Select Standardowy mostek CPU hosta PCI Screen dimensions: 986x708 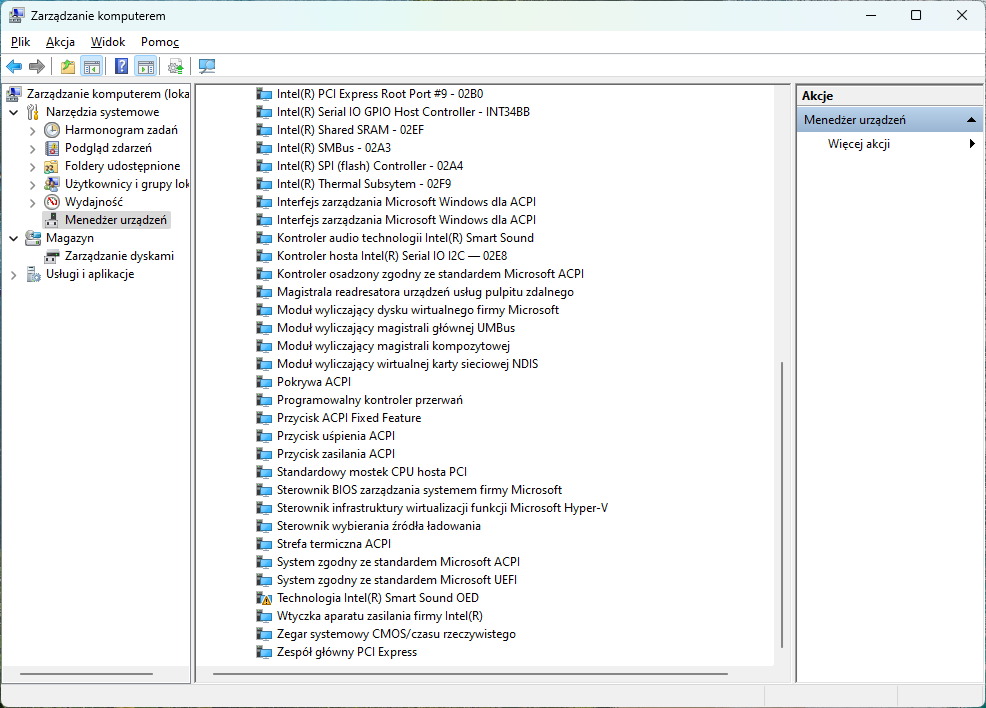372,473
